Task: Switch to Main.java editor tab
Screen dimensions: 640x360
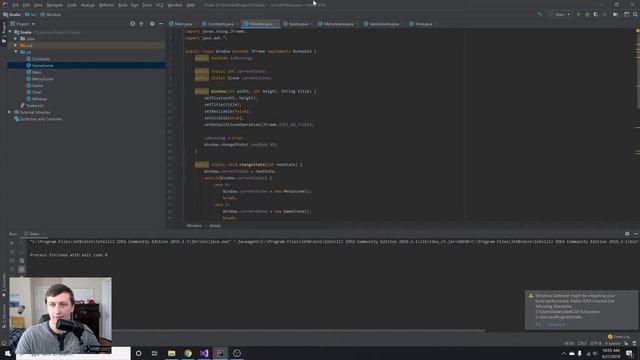Action: 180,24
